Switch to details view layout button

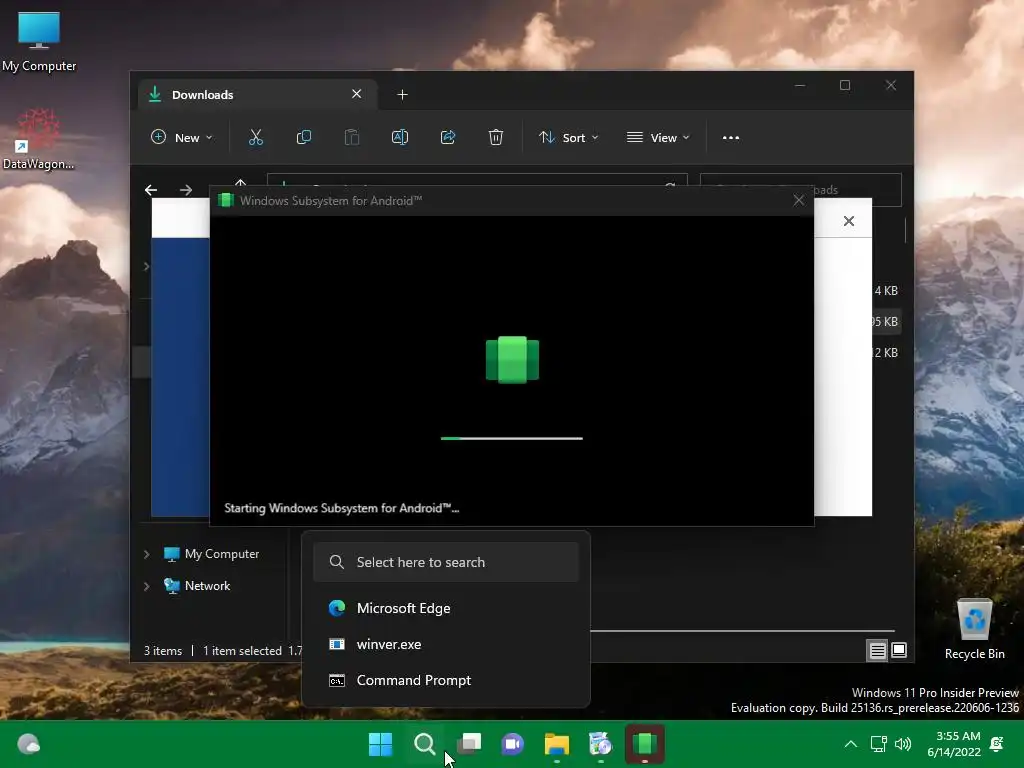pos(877,650)
